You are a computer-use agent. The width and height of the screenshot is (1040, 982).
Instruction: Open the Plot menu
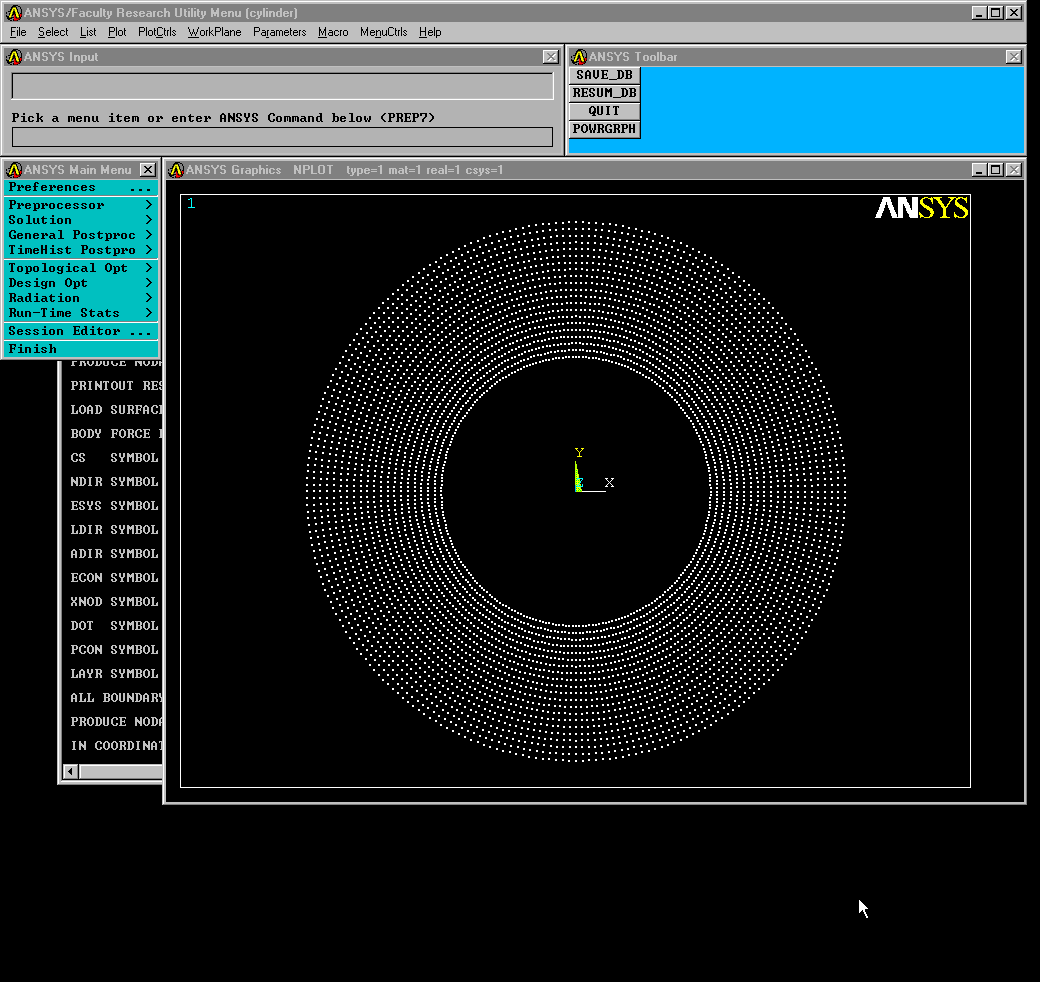pos(117,32)
